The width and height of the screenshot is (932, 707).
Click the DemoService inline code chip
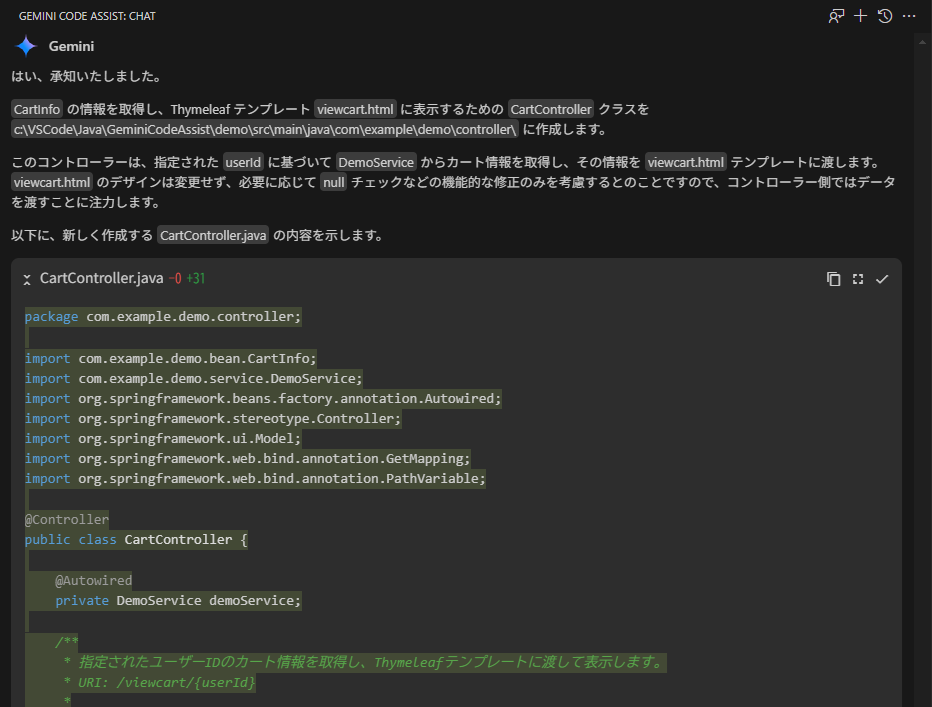(376, 162)
